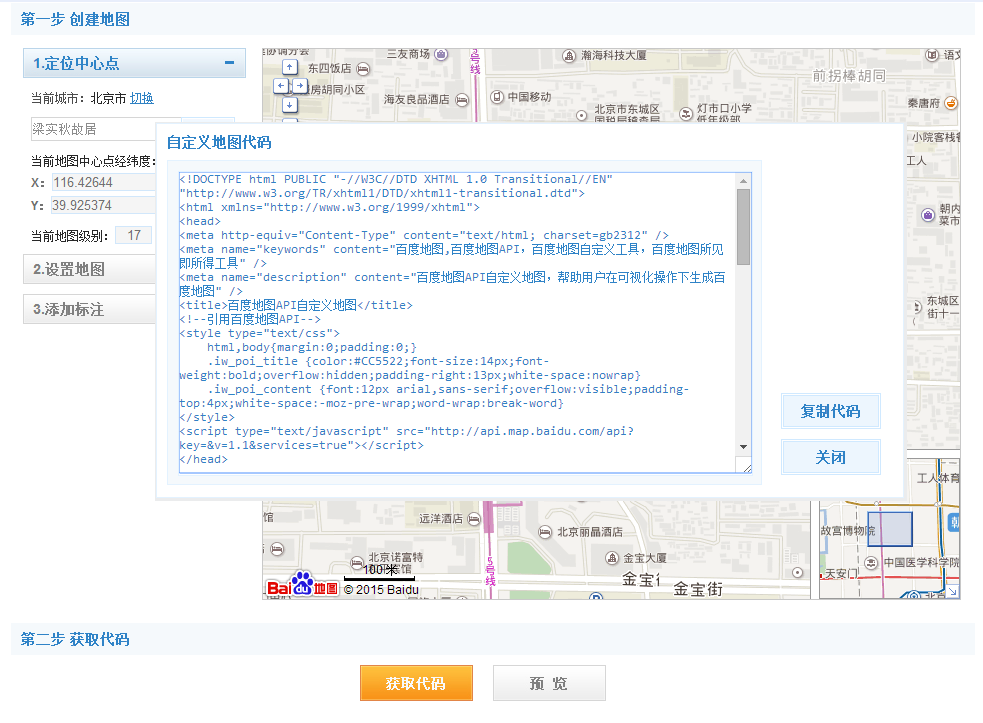Image resolution: width=983 pixels, height=723 pixels.
Task: Click the 复制代码 button
Action: pyautogui.click(x=831, y=411)
